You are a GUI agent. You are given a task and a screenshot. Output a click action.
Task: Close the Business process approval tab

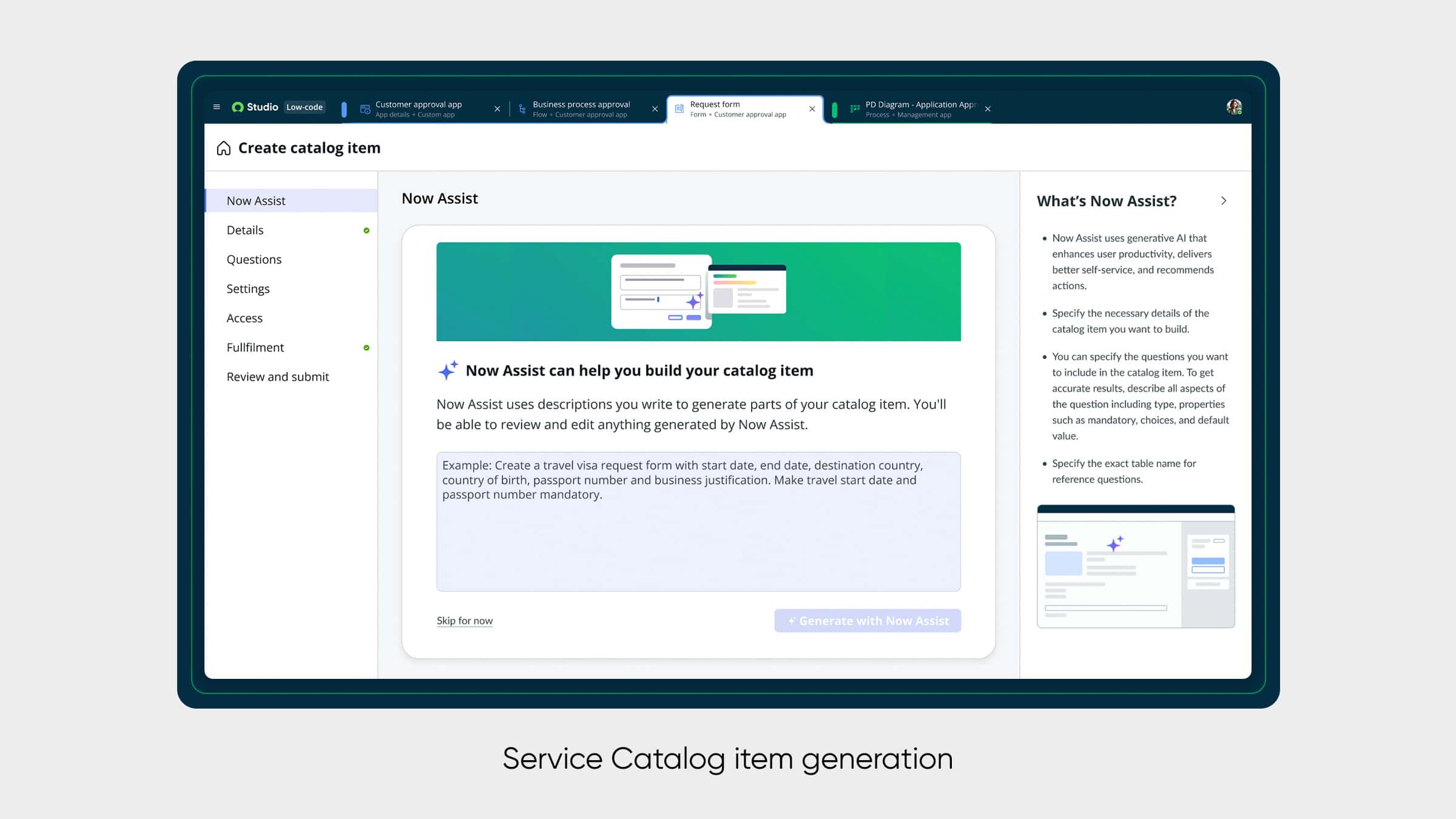(655, 109)
